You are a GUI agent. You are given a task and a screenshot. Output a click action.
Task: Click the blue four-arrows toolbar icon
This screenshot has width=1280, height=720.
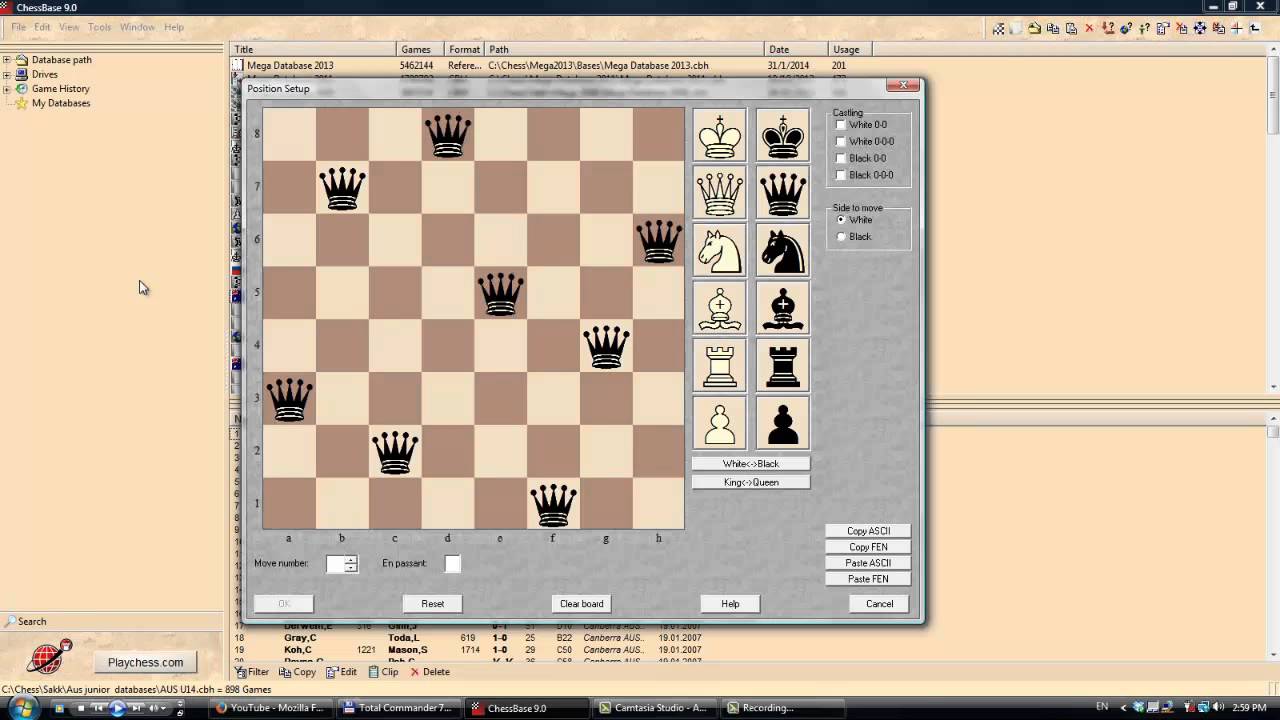click(1200, 28)
